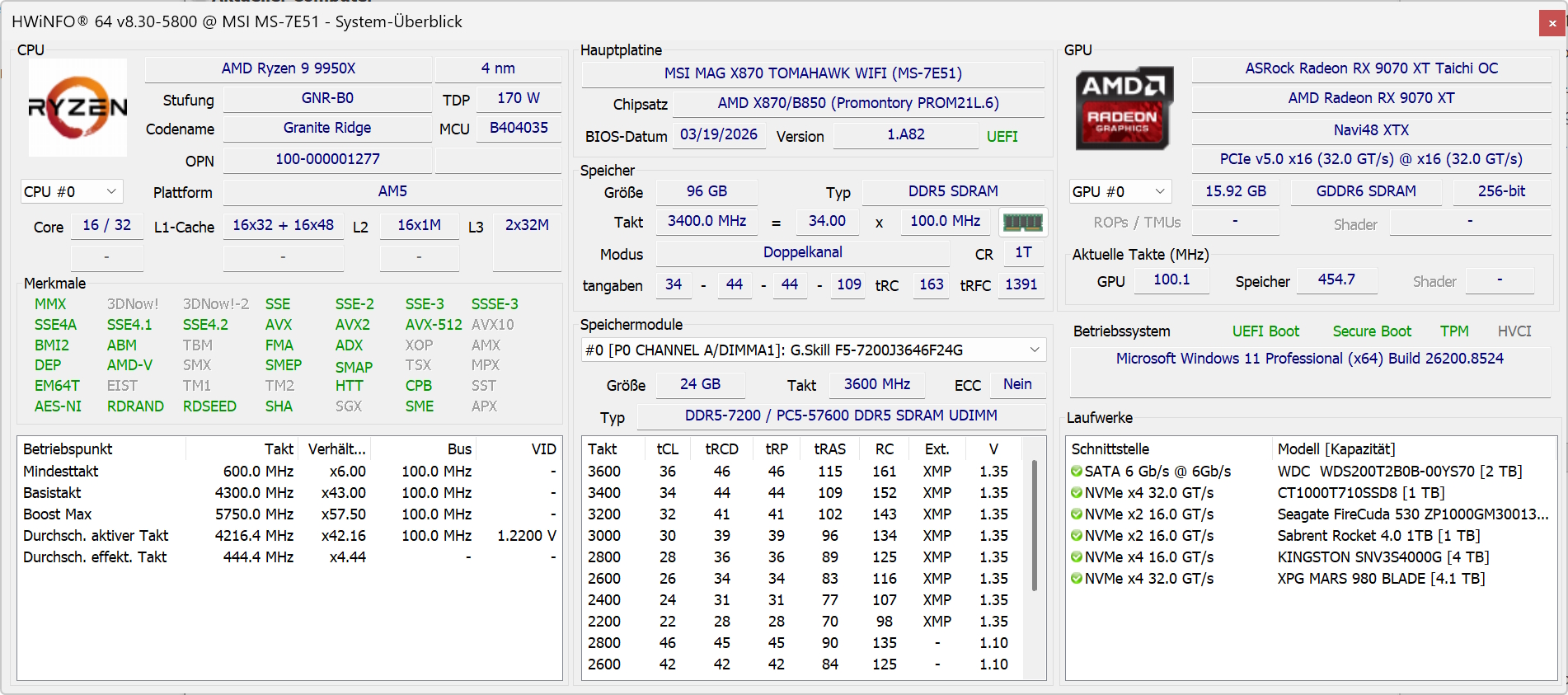Click the Speicher clock 454.7 value
The height and width of the screenshot is (695, 1568).
(x=1336, y=279)
